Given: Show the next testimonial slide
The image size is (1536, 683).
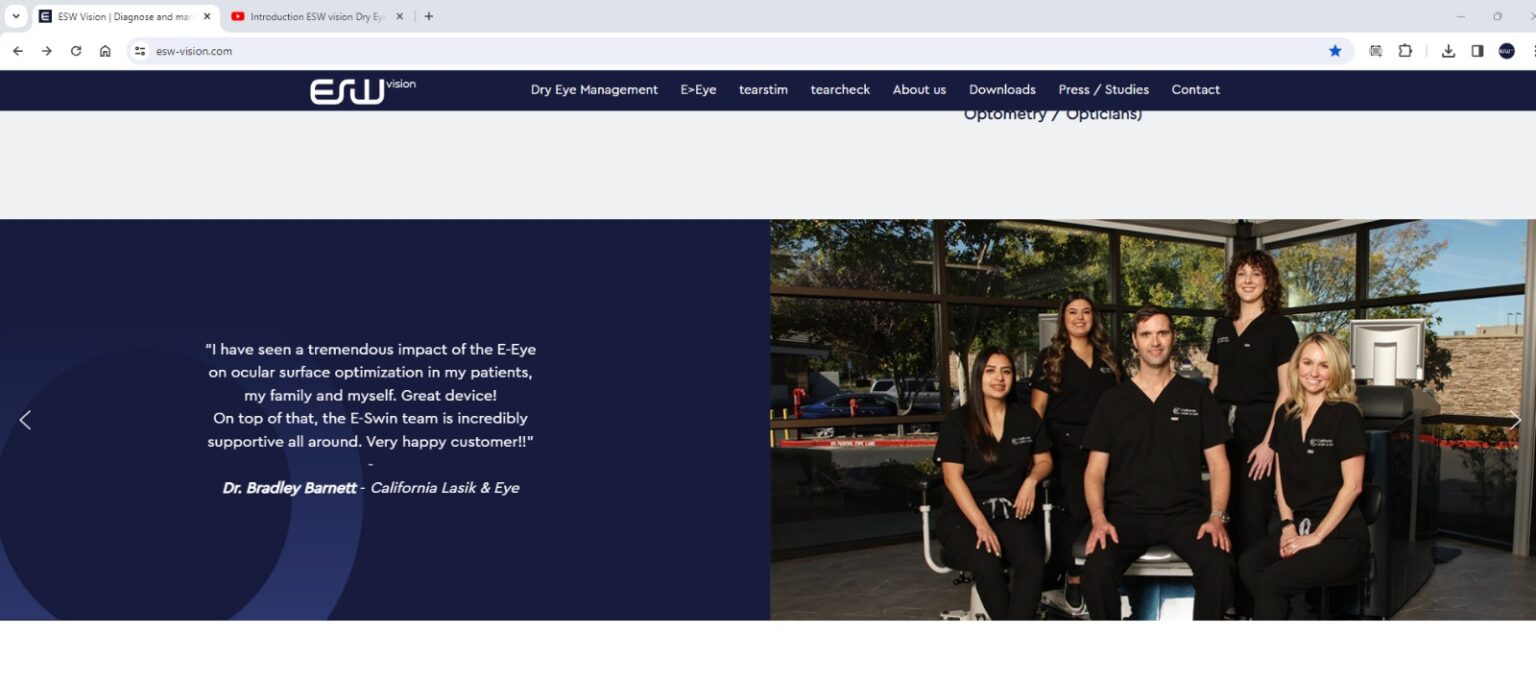Looking at the screenshot, I should pyautogui.click(x=1515, y=420).
